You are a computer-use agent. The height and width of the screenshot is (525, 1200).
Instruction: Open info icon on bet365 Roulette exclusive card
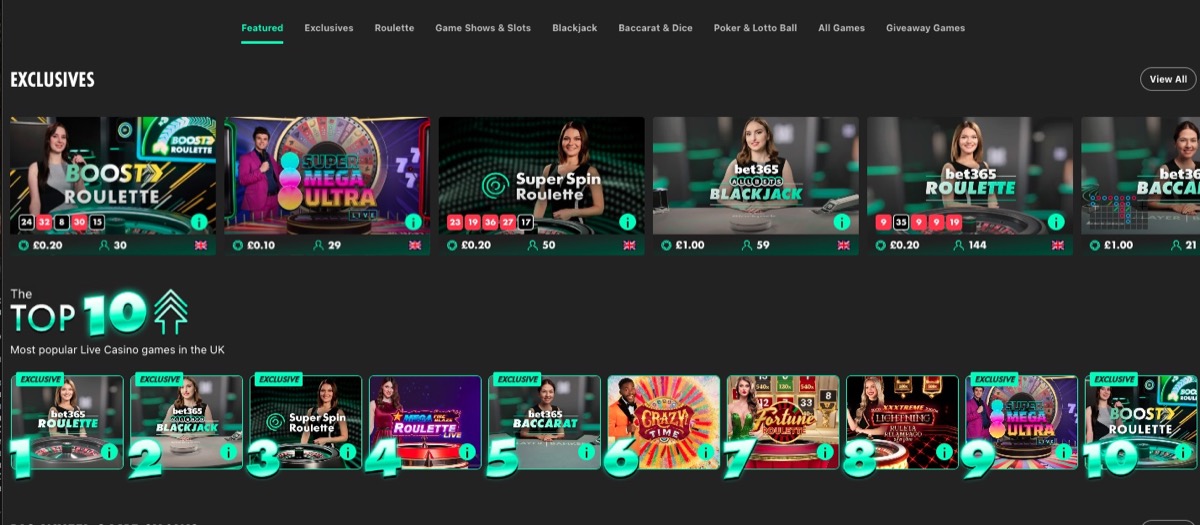(x=1056, y=221)
